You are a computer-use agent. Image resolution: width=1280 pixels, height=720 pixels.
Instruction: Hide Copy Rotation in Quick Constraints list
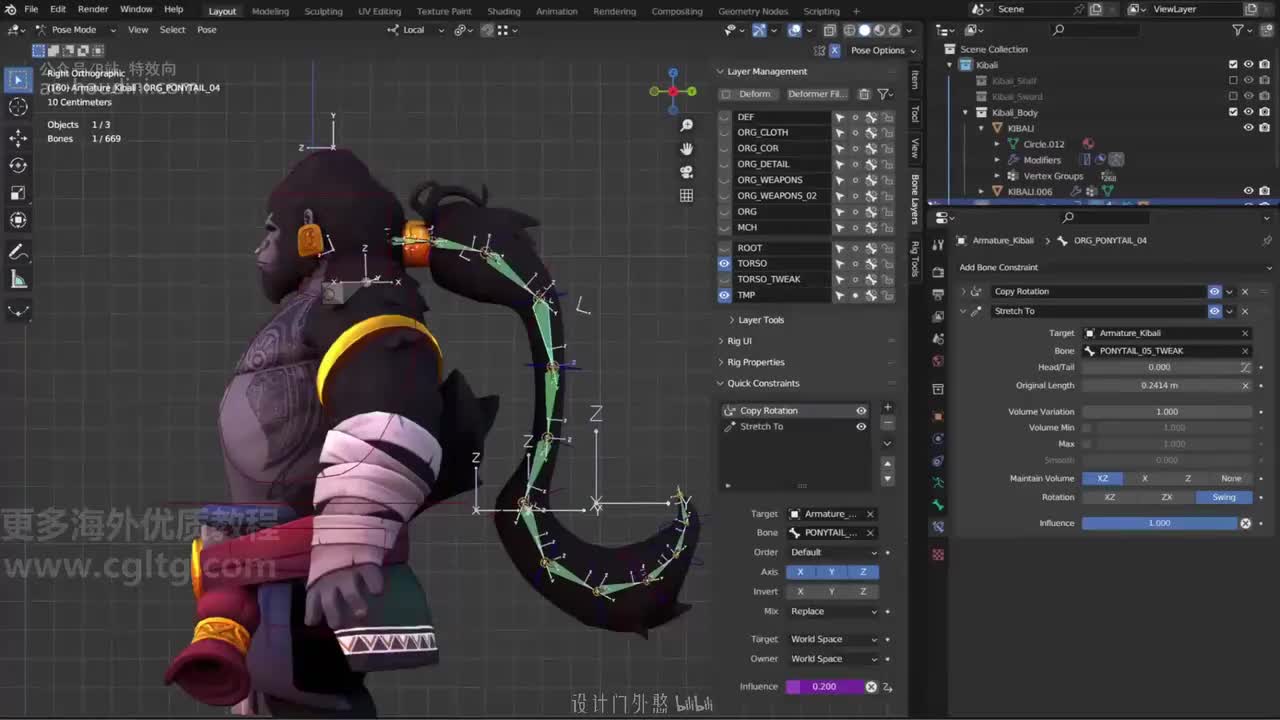pyautogui.click(x=861, y=411)
